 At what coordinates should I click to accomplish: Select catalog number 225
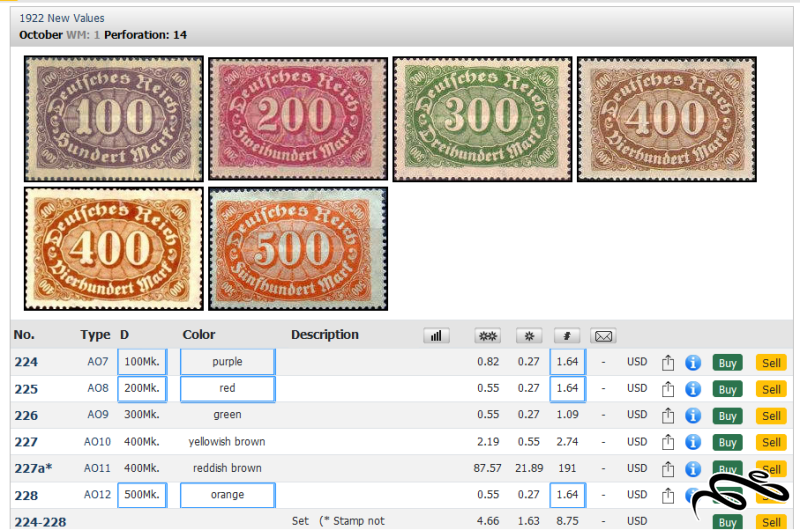pyautogui.click(x=26, y=389)
